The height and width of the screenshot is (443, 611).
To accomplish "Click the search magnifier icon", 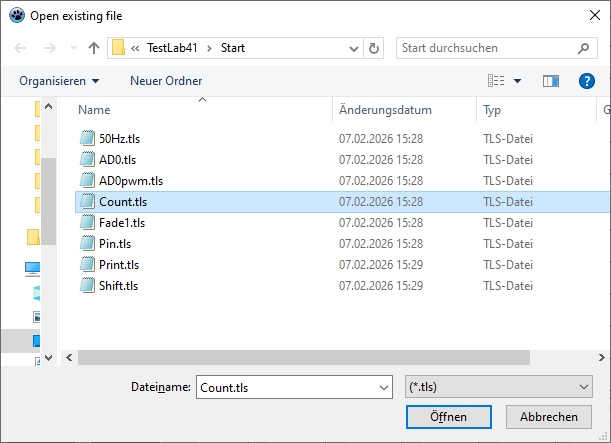I will click(x=584, y=48).
